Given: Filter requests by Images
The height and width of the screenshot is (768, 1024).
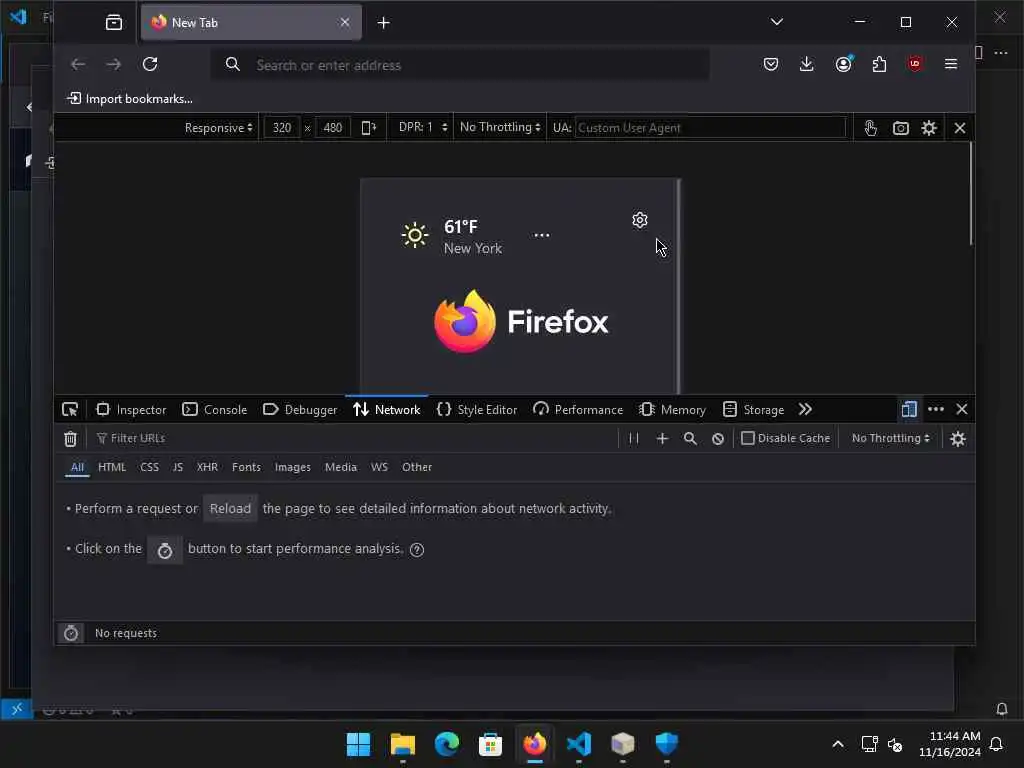Looking at the screenshot, I should [293, 467].
